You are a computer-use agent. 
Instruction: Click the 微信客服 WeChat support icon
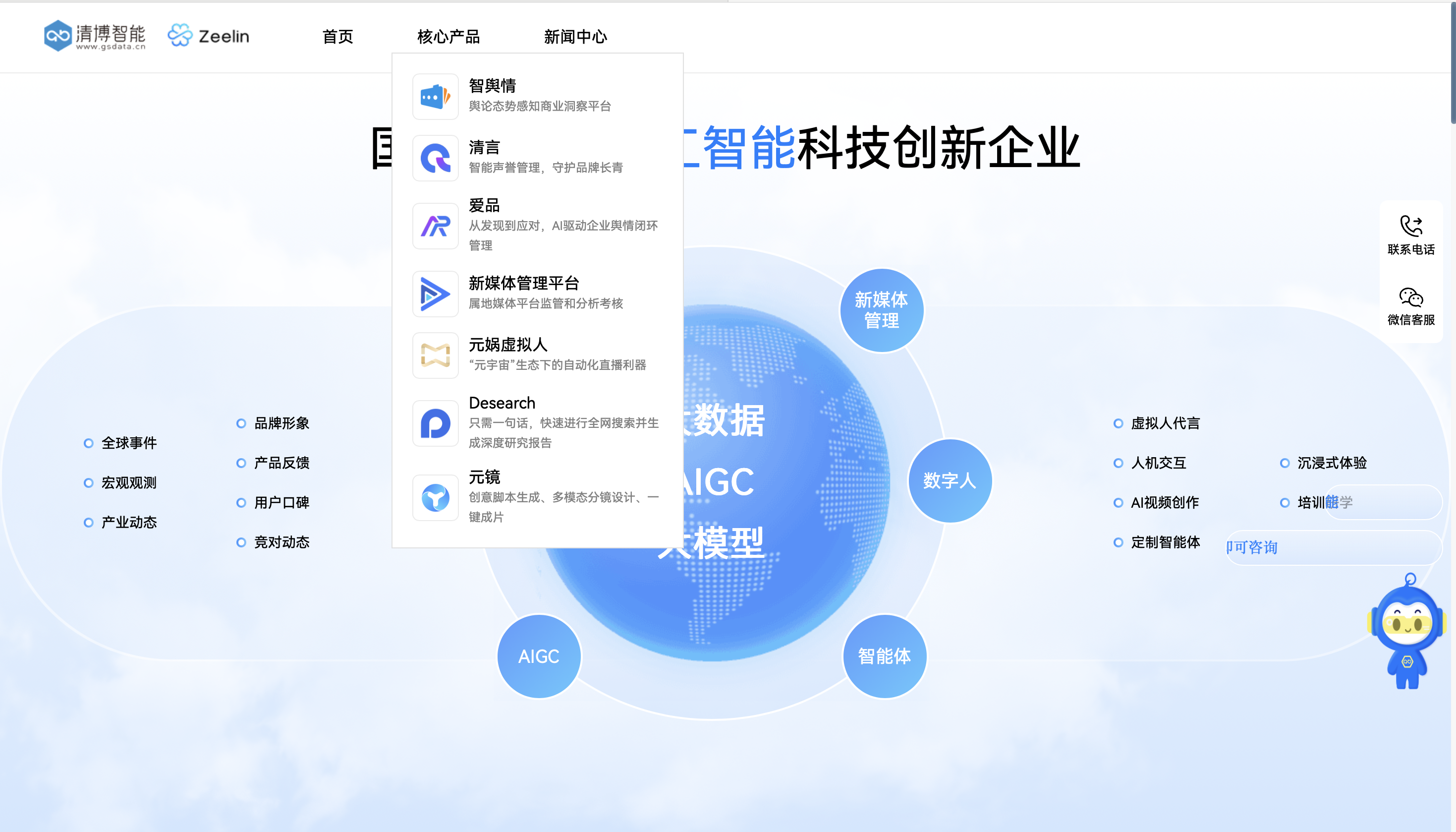coord(1411,297)
